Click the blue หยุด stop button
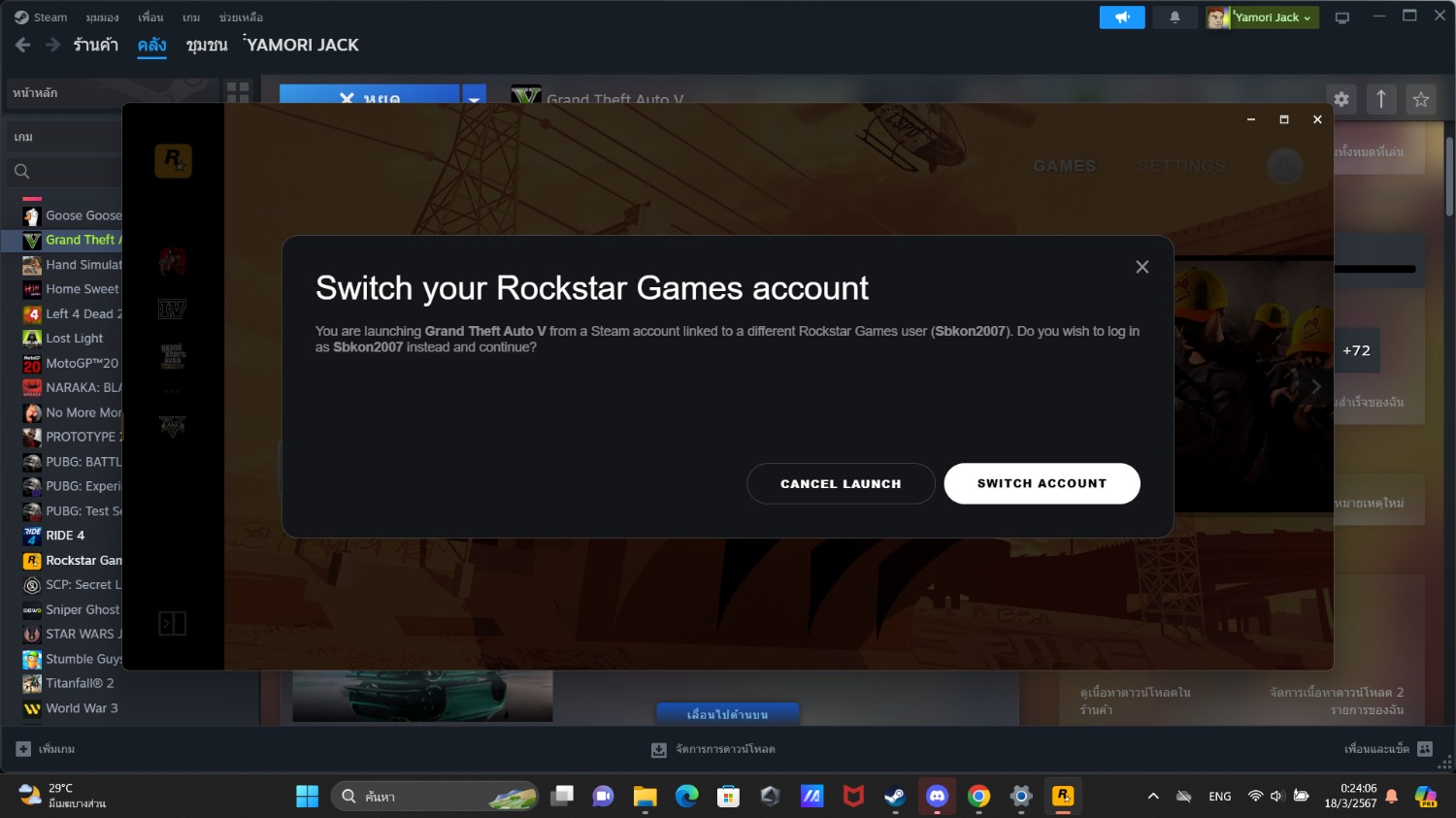 (x=370, y=95)
